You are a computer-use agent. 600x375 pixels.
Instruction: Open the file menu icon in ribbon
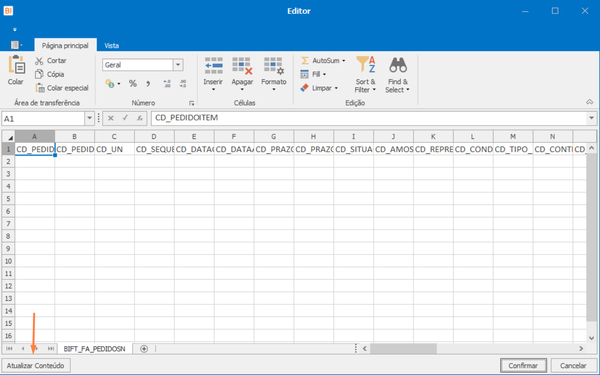(x=16, y=45)
